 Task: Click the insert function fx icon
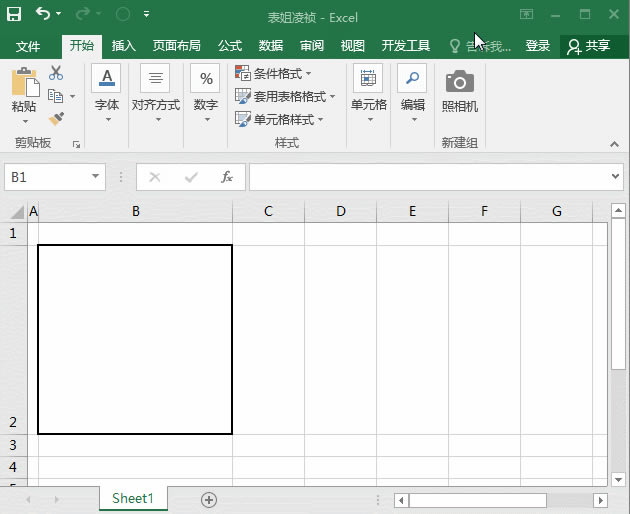point(227,177)
